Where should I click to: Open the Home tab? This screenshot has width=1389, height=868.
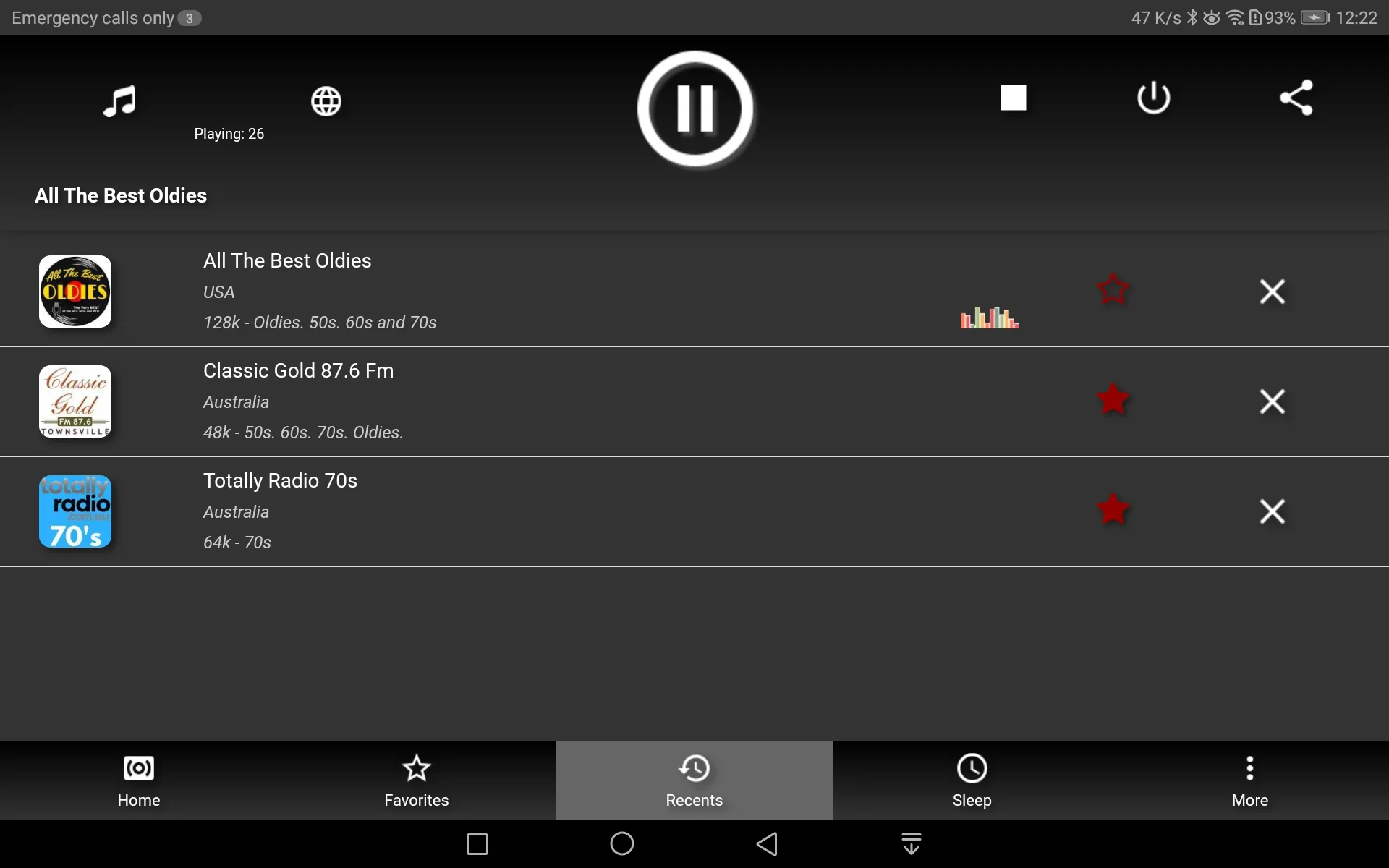pos(138,780)
